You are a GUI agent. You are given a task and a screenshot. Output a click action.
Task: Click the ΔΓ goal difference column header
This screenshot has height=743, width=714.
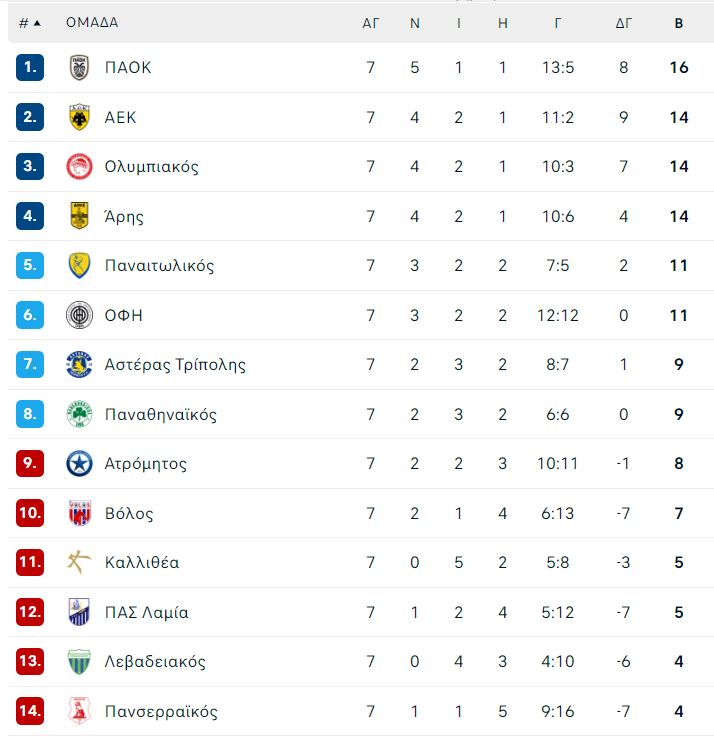pos(624,23)
